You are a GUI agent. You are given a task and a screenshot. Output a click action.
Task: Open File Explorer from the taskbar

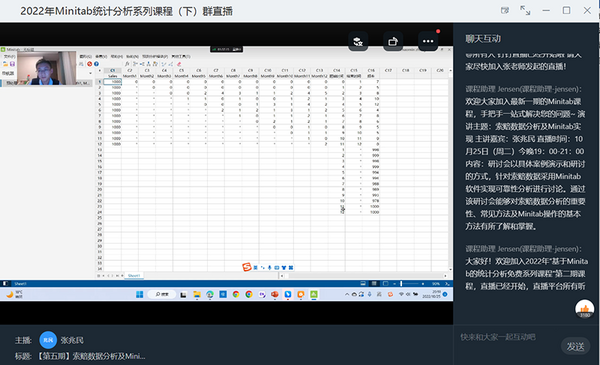click(197, 294)
